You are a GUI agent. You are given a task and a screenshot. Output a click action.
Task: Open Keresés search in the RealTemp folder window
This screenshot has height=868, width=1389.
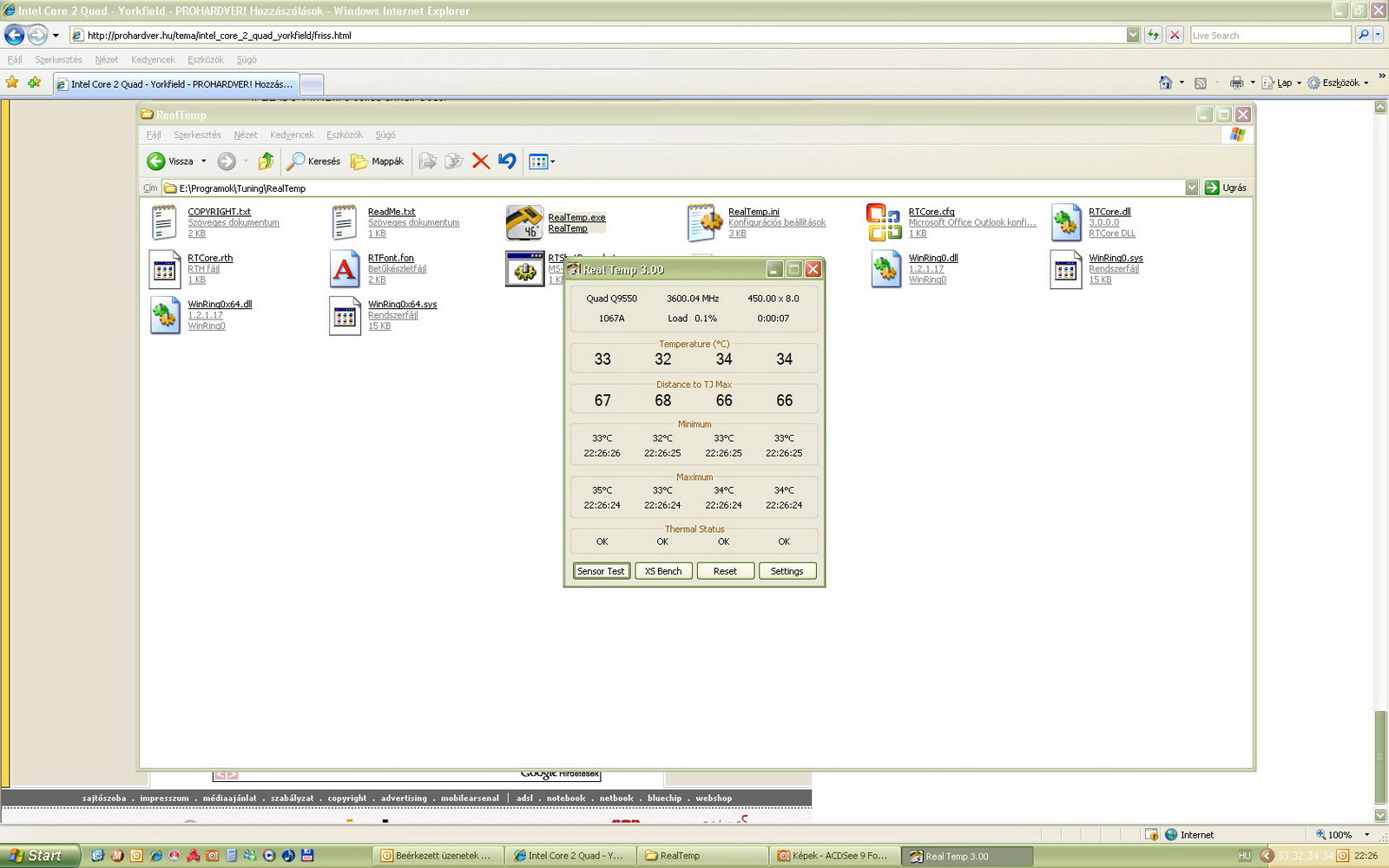[x=314, y=161]
